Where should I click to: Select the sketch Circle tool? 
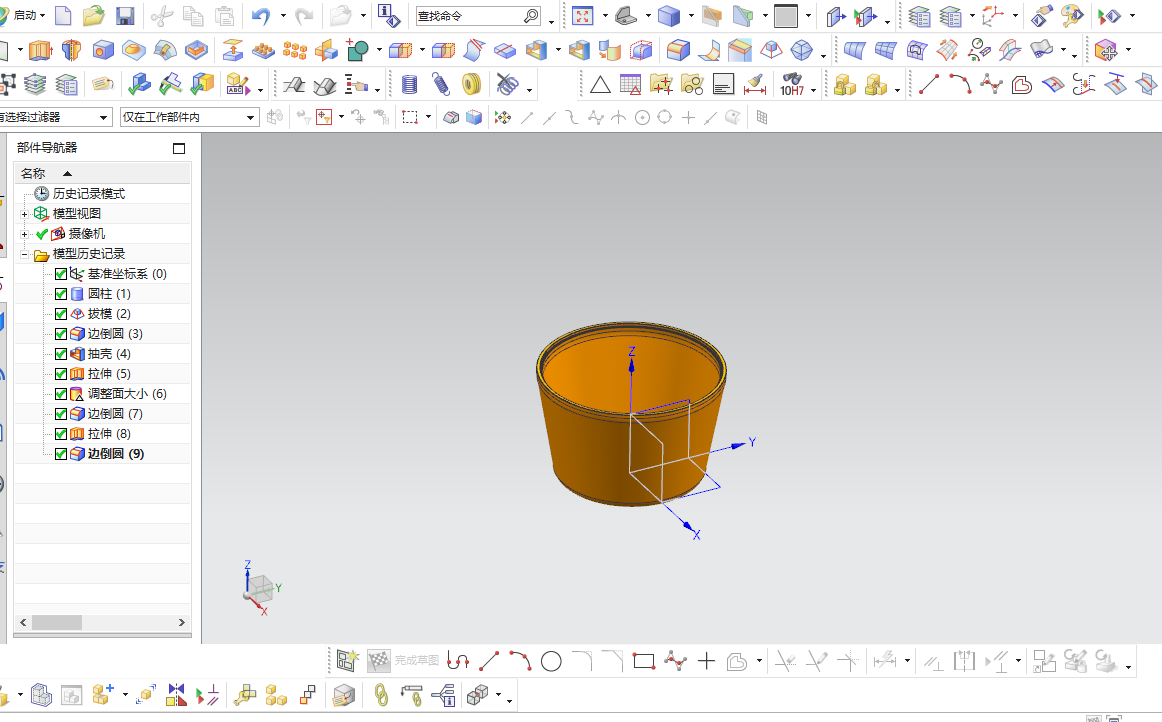(551, 661)
